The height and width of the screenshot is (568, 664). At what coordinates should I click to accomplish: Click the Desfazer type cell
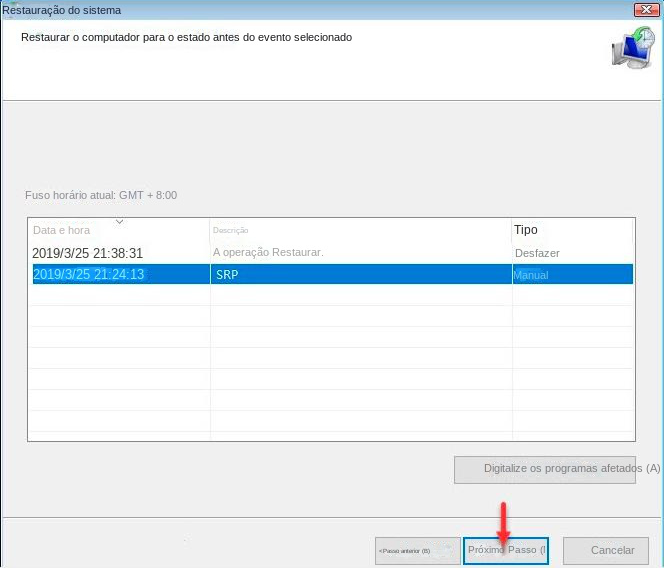click(538, 253)
